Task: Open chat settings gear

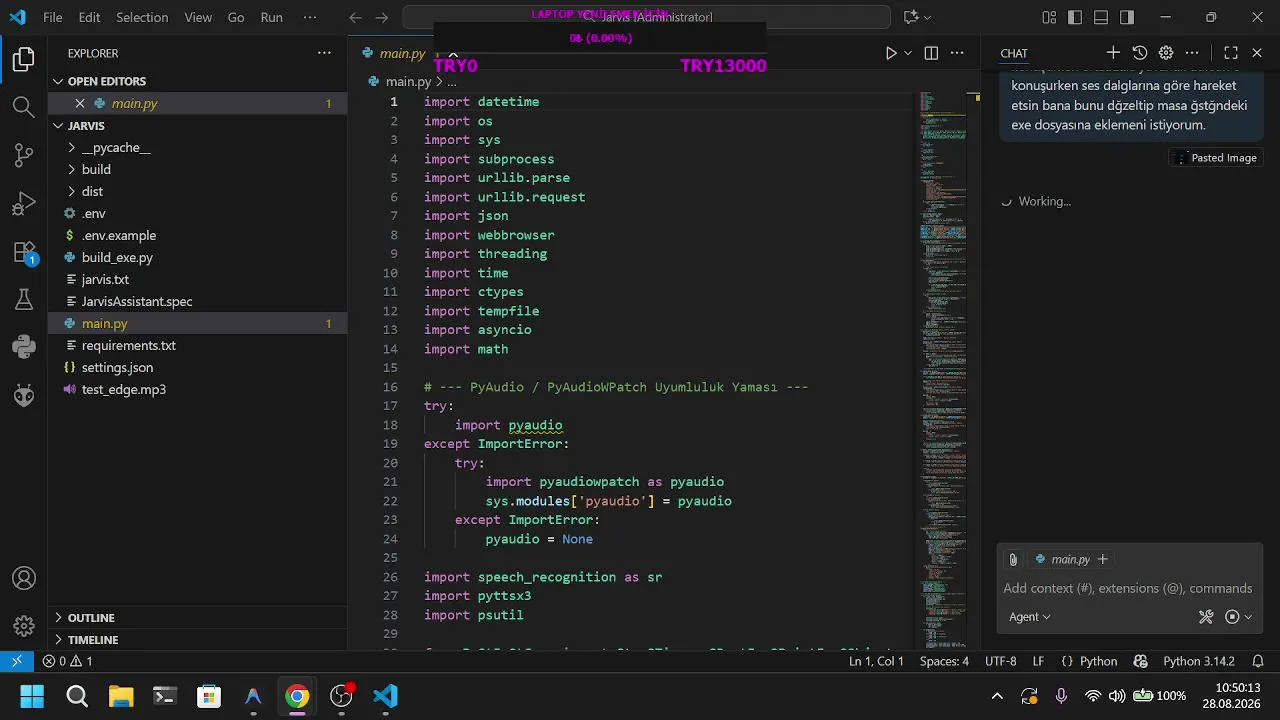Action: (1166, 53)
